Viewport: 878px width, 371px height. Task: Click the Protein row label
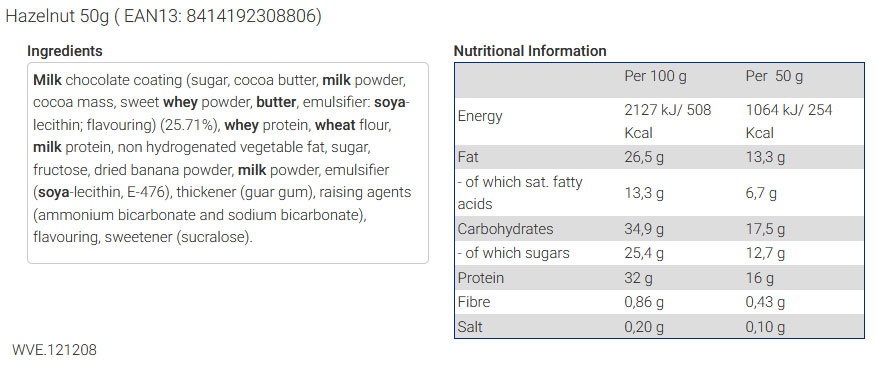point(480,278)
